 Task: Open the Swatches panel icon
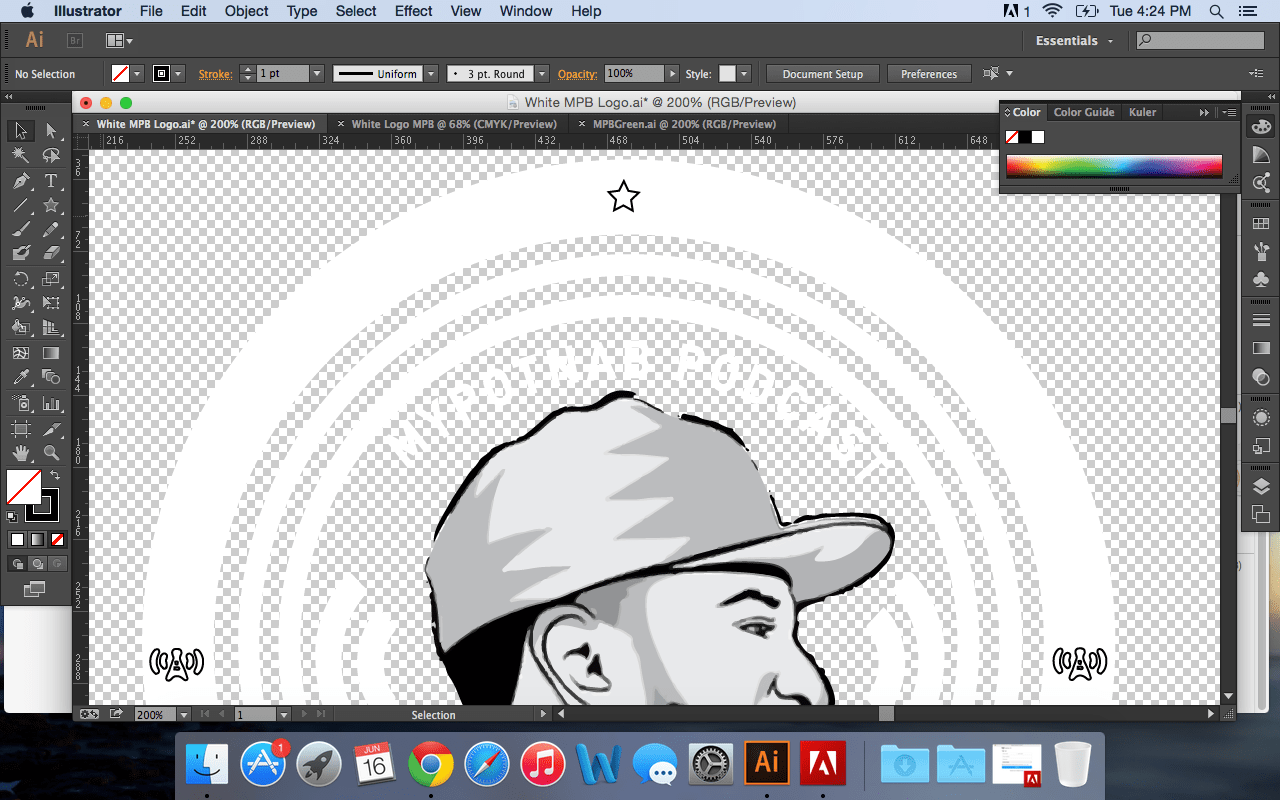click(x=1262, y=222)
